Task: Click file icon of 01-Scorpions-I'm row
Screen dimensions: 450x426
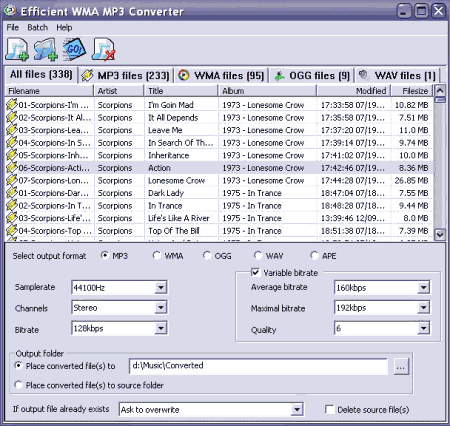Action: pos(12,105)
